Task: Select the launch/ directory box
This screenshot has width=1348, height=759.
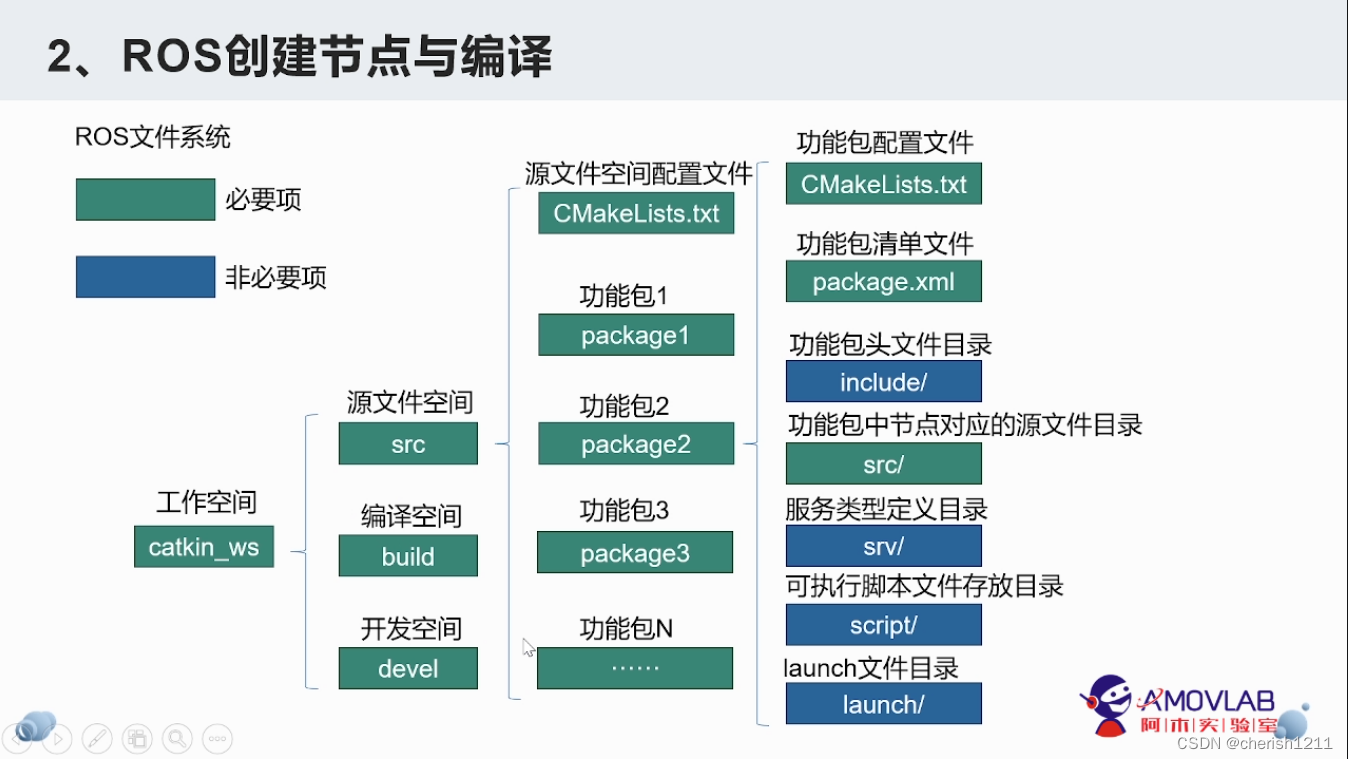Action: point(884,704)
